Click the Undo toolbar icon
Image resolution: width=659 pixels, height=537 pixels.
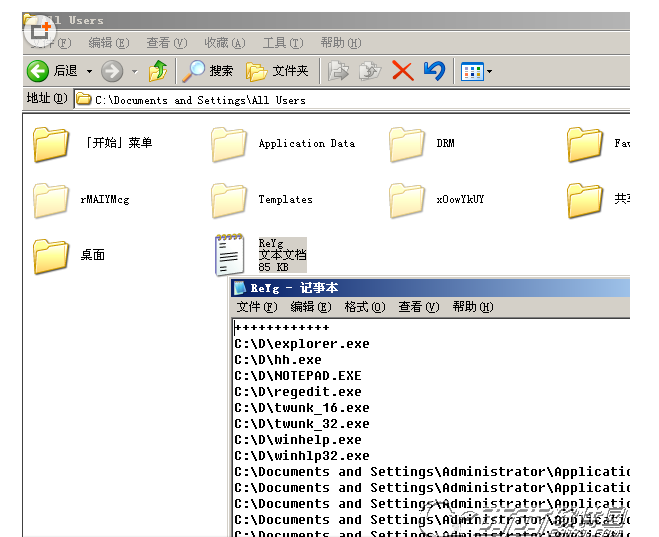pyautogui.click(x=433, y=71)
